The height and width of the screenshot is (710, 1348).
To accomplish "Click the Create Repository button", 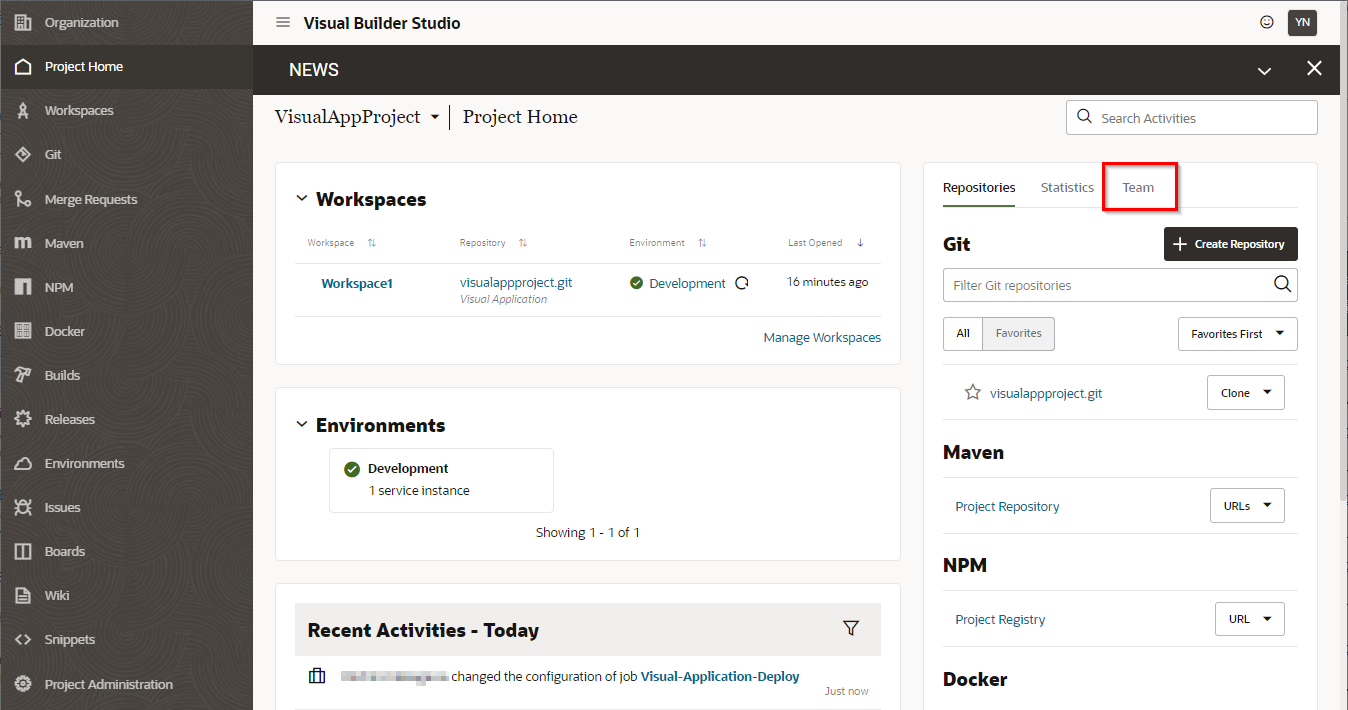I will point(1230,244).
